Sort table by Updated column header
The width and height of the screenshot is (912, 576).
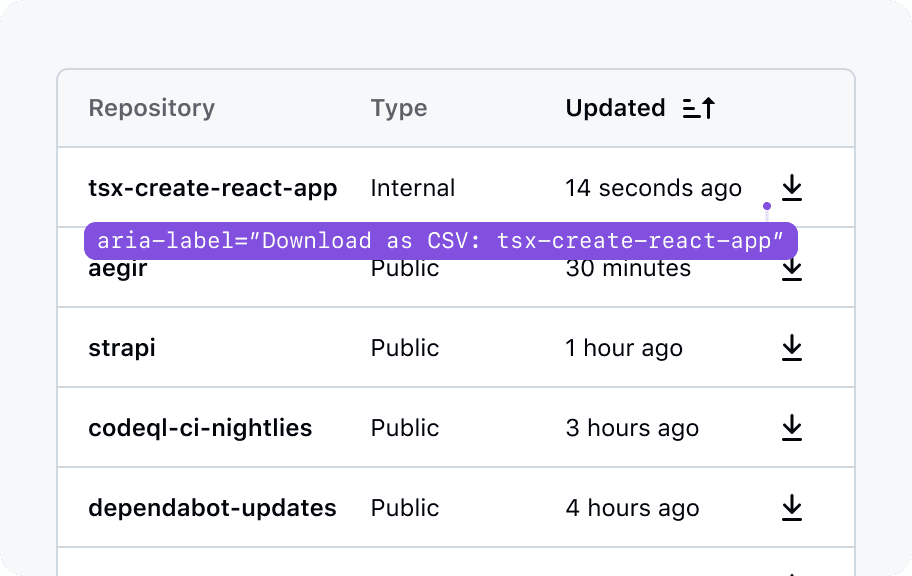pos(615,108)
